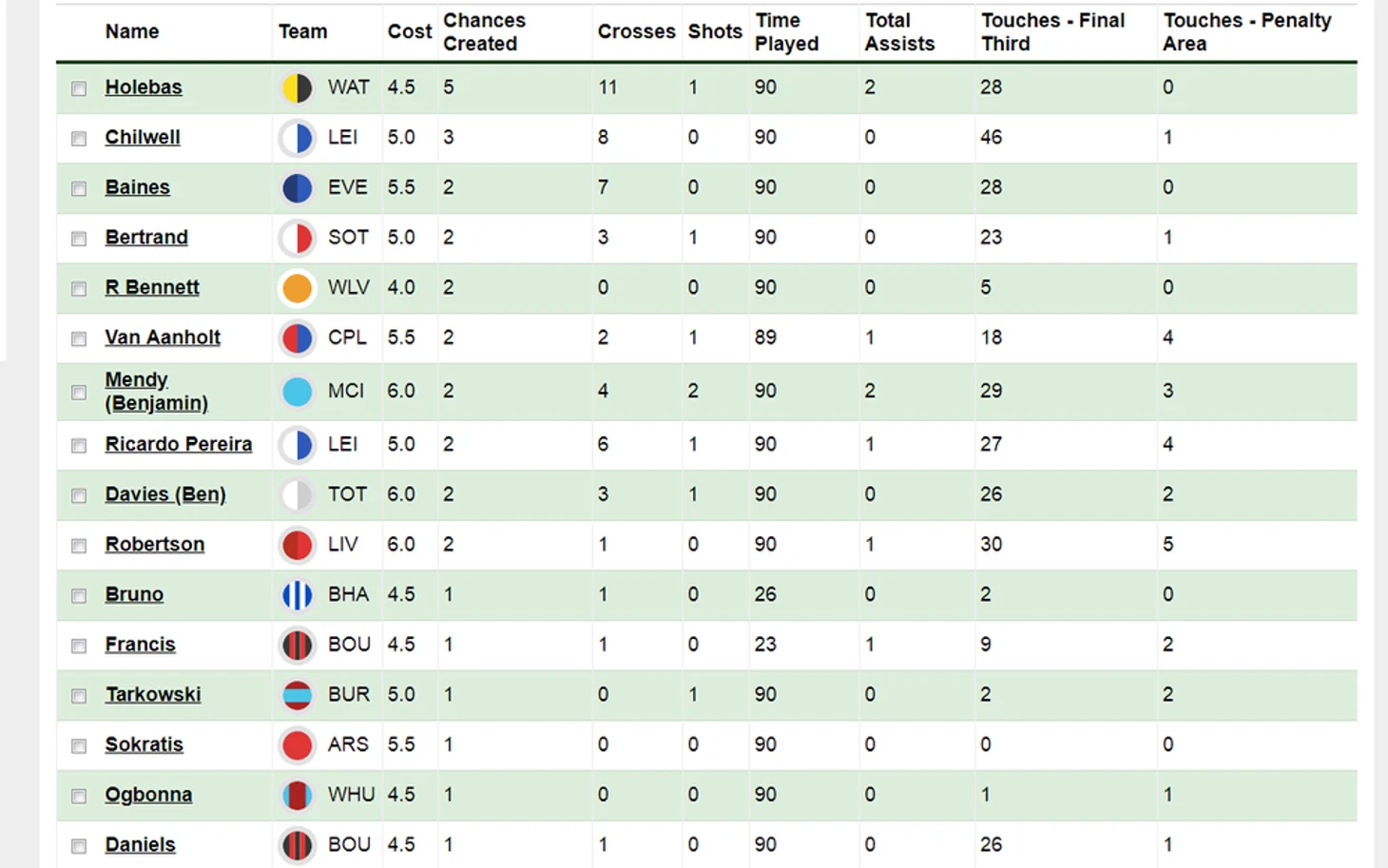The height and width of the screenshot is (868, 1388).
Task: Open Ricardo Pereira's player page
Action: (179, 444)
